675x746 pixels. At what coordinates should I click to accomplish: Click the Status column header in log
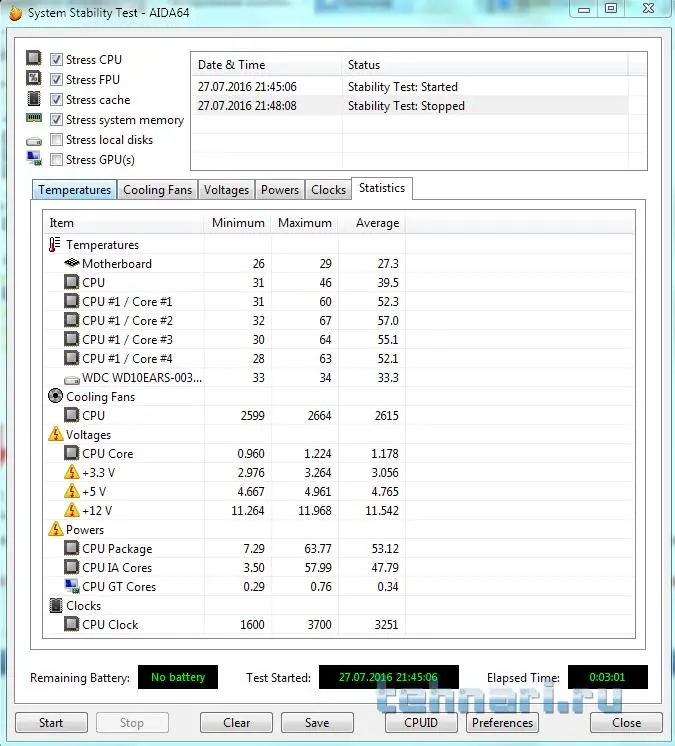(x=485, y=65)
